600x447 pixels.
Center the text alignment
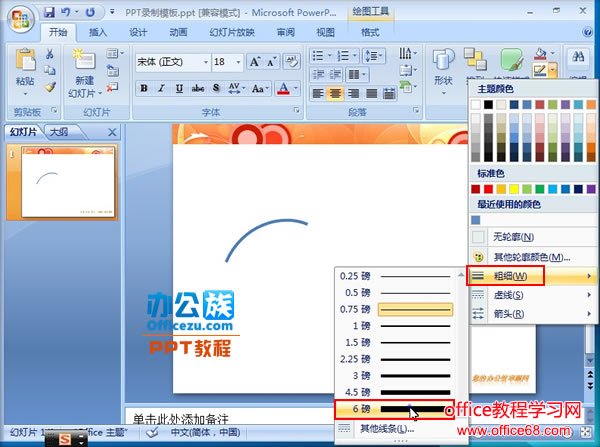(x=335, y=93)
